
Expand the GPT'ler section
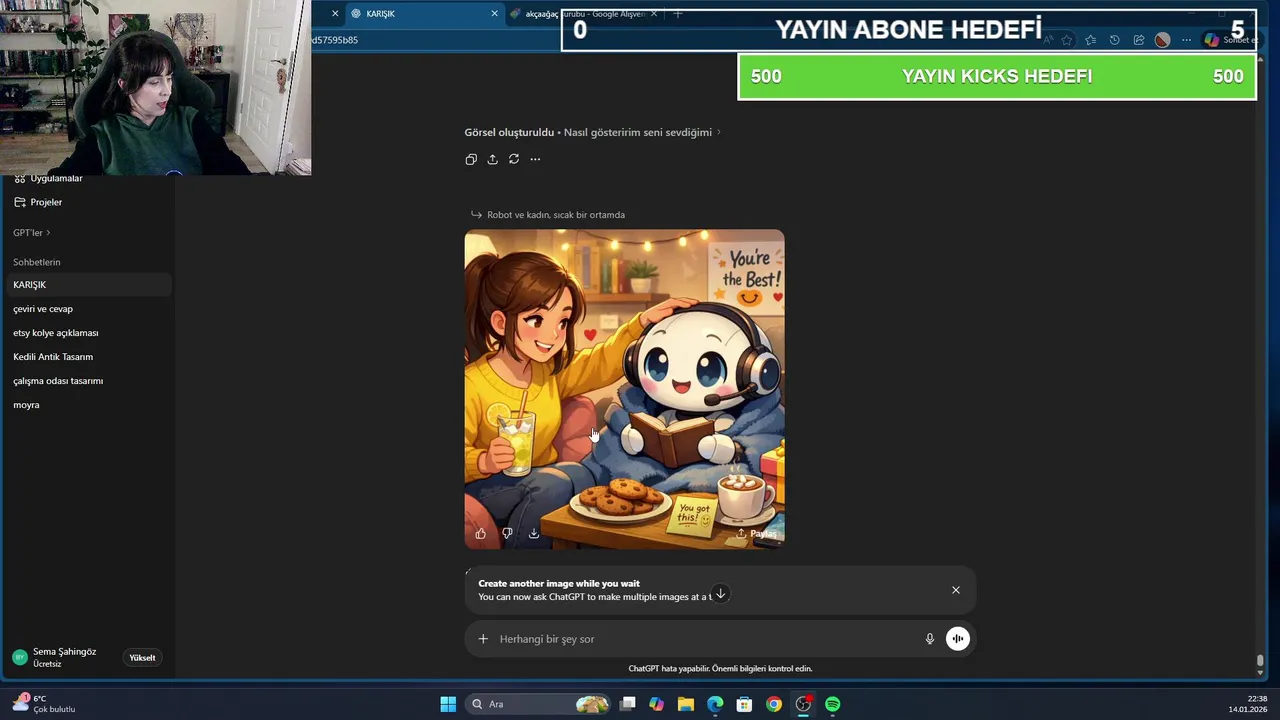tap(32, 233)
